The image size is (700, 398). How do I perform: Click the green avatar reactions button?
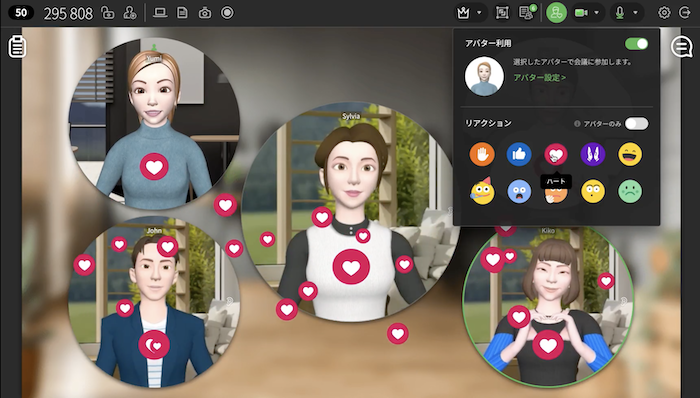click(556, 13)
